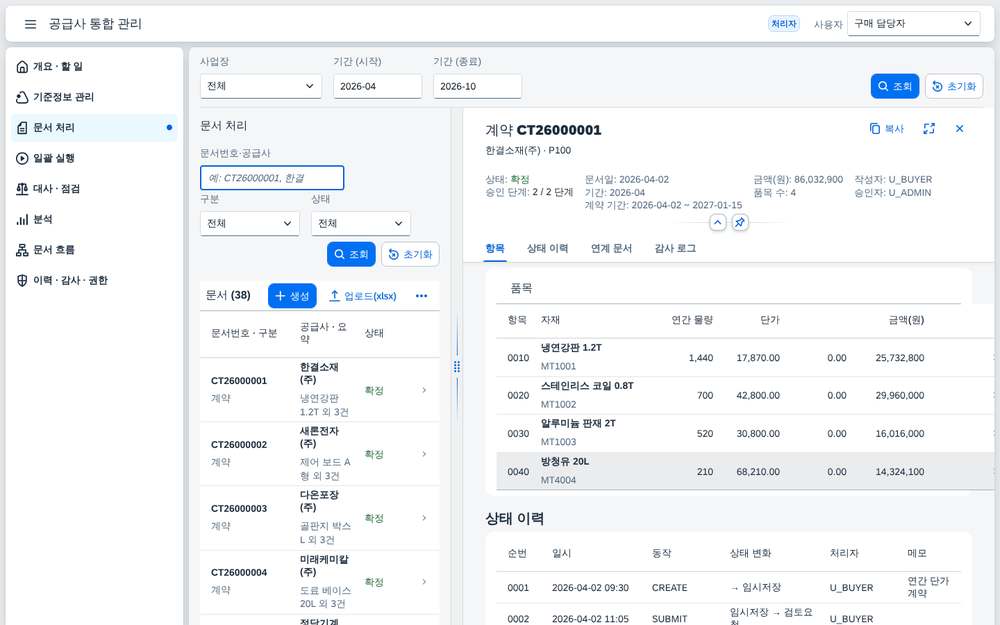1000x625 pixels.
Task: Open the 상태 전체 dropdown
Action: (360, 223)
